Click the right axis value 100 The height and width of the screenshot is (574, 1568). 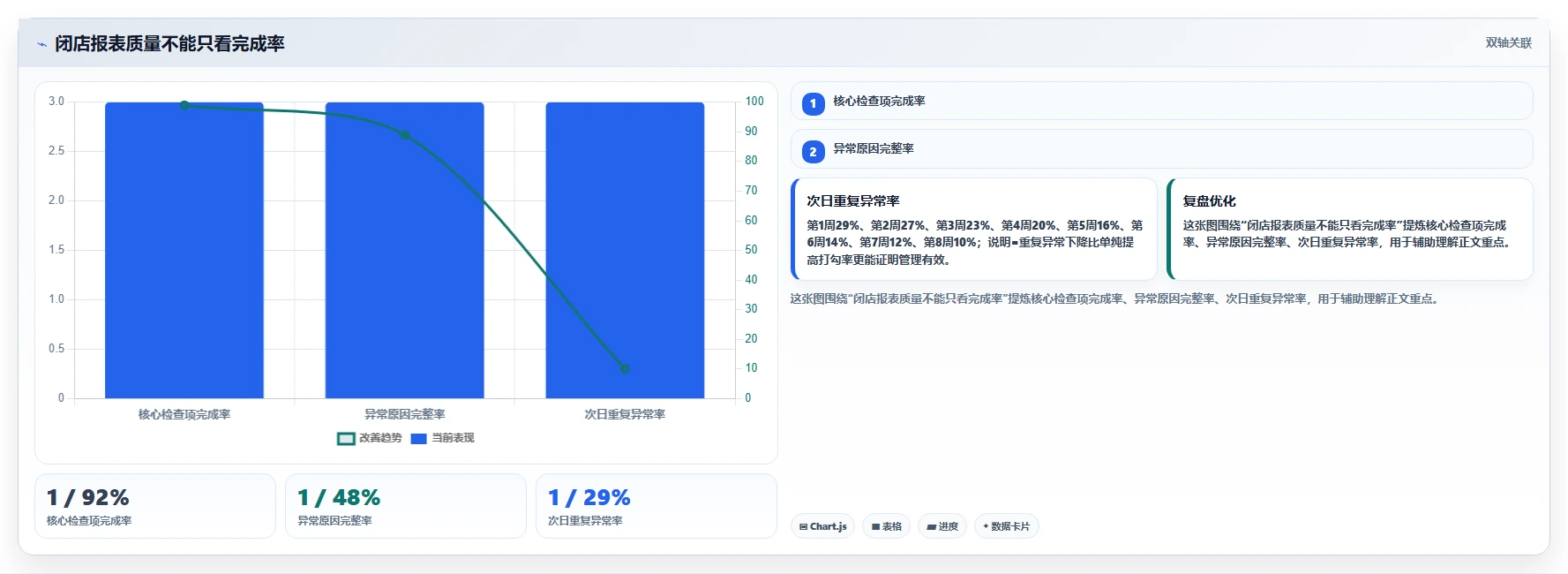[x=754, y=102]
